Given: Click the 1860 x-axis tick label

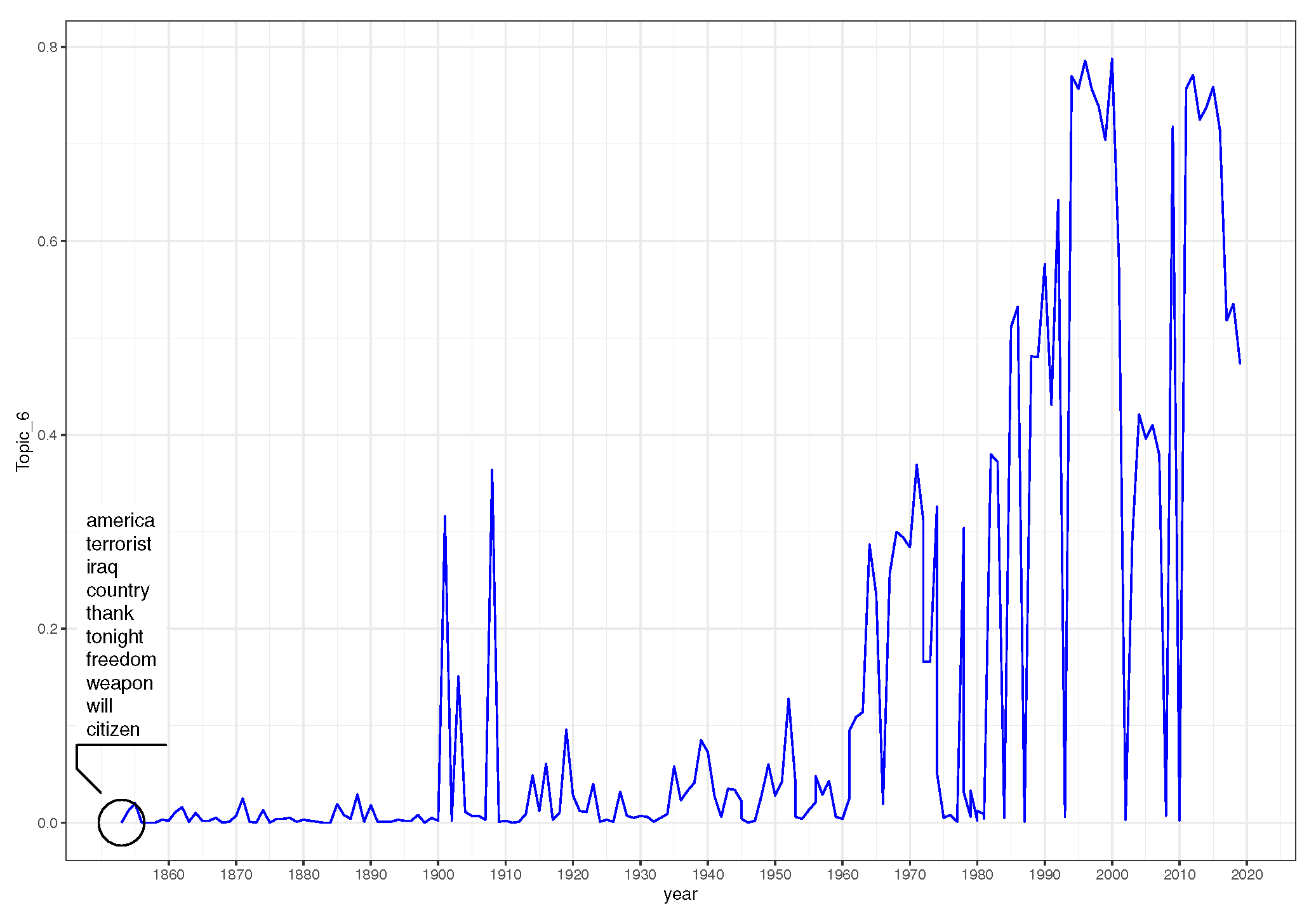Looking at the screenshot, I should click(x=168, y=875).
